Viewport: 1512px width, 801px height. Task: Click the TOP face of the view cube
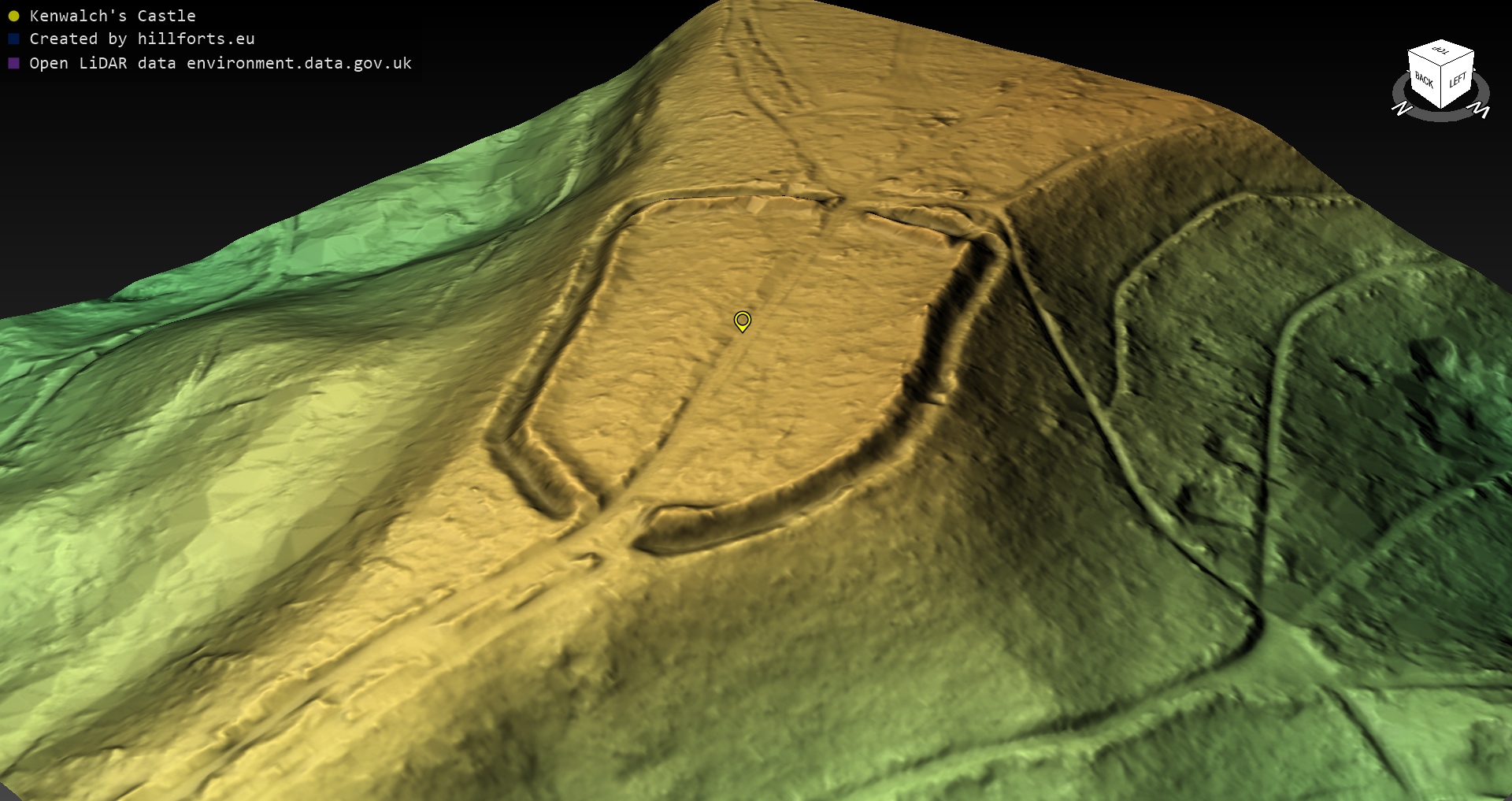[x=1440, y=52]
